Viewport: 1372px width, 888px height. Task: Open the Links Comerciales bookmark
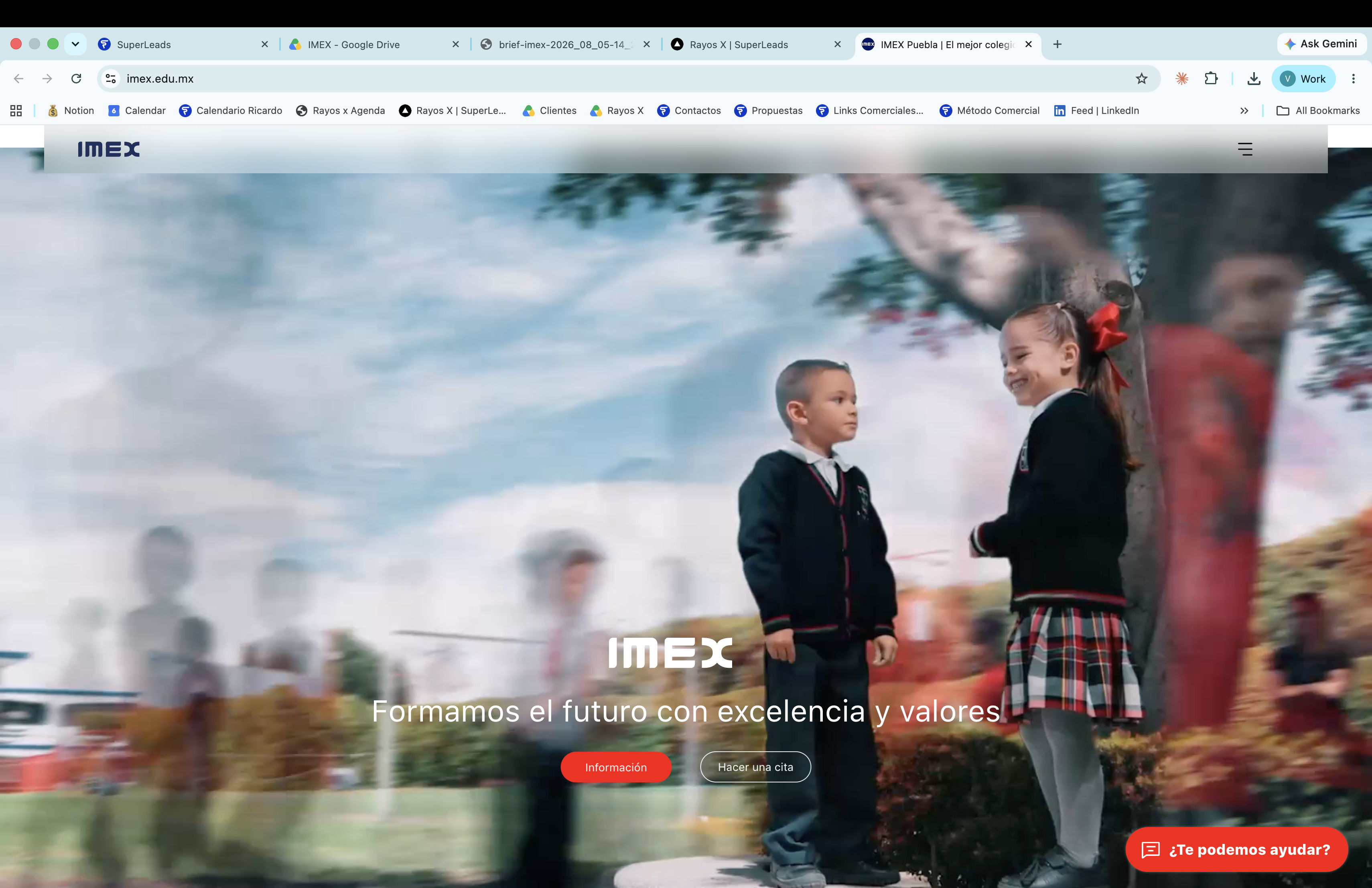coord(869,111)
